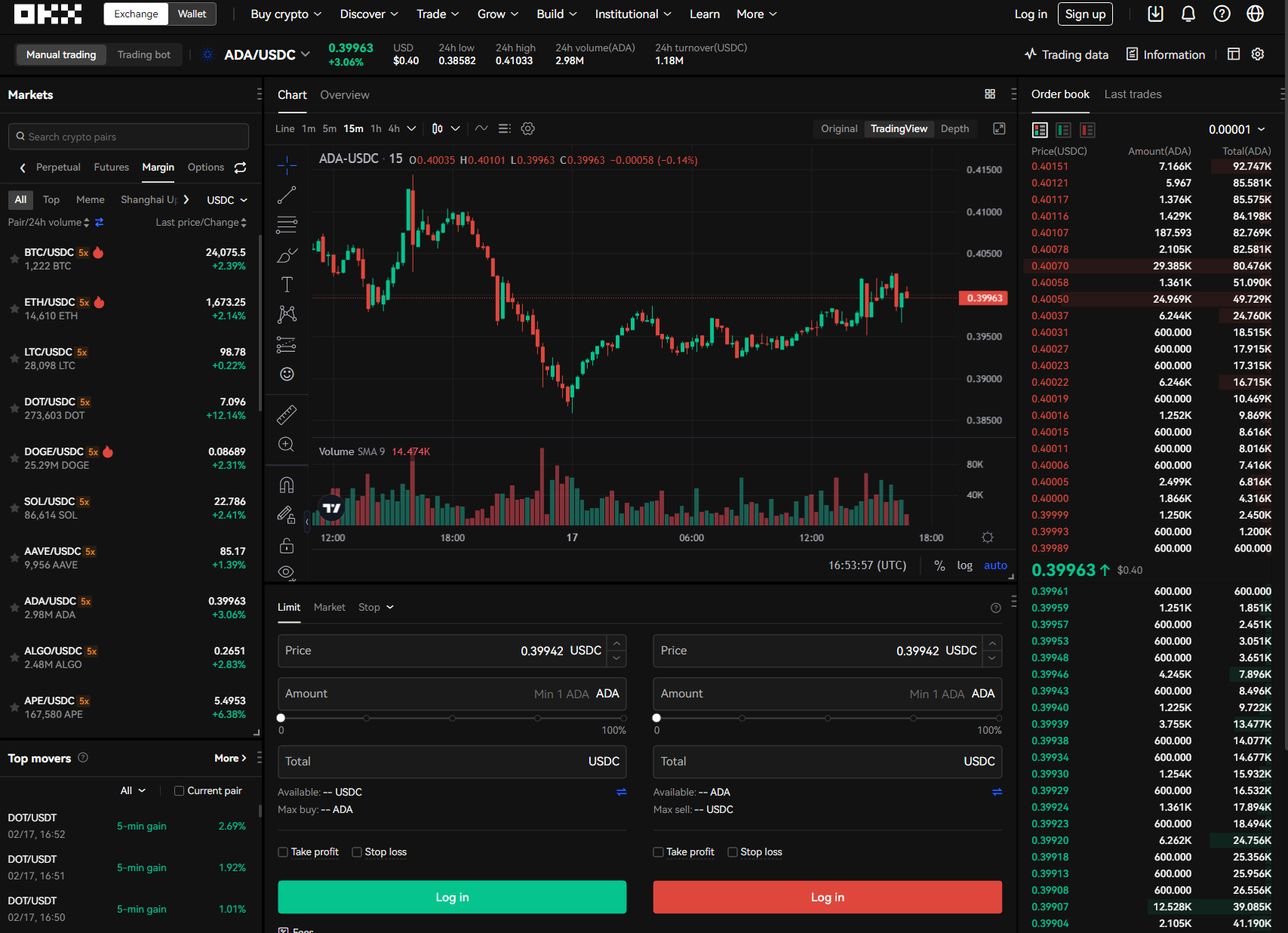Viewport: 1288px width, 933px height.
Task: Open the All filter in Top movers
Action: point(133,791)
